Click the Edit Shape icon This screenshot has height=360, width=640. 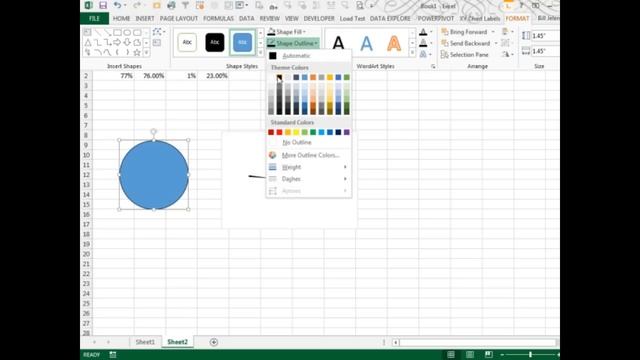pyautogui.click(x=157, y=32)
